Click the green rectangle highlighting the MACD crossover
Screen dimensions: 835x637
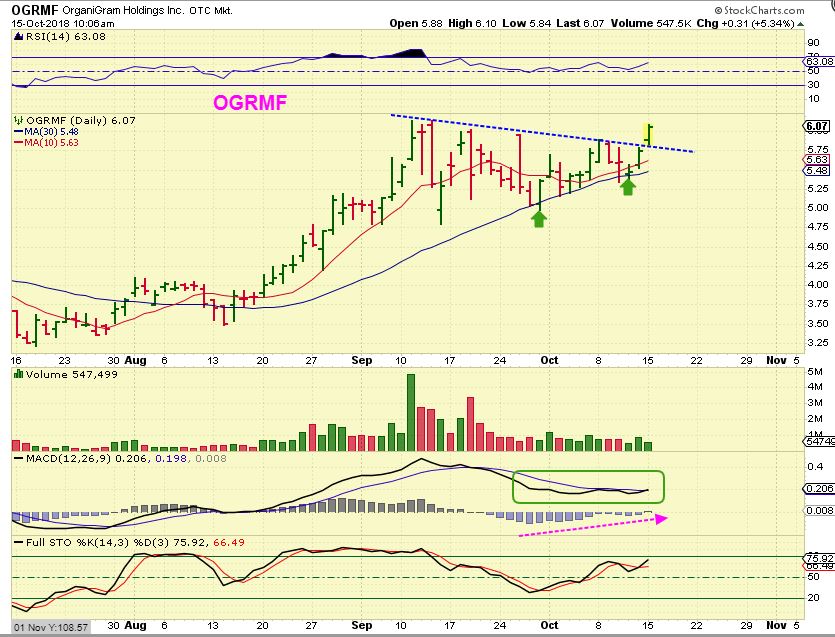click(588, 487)
